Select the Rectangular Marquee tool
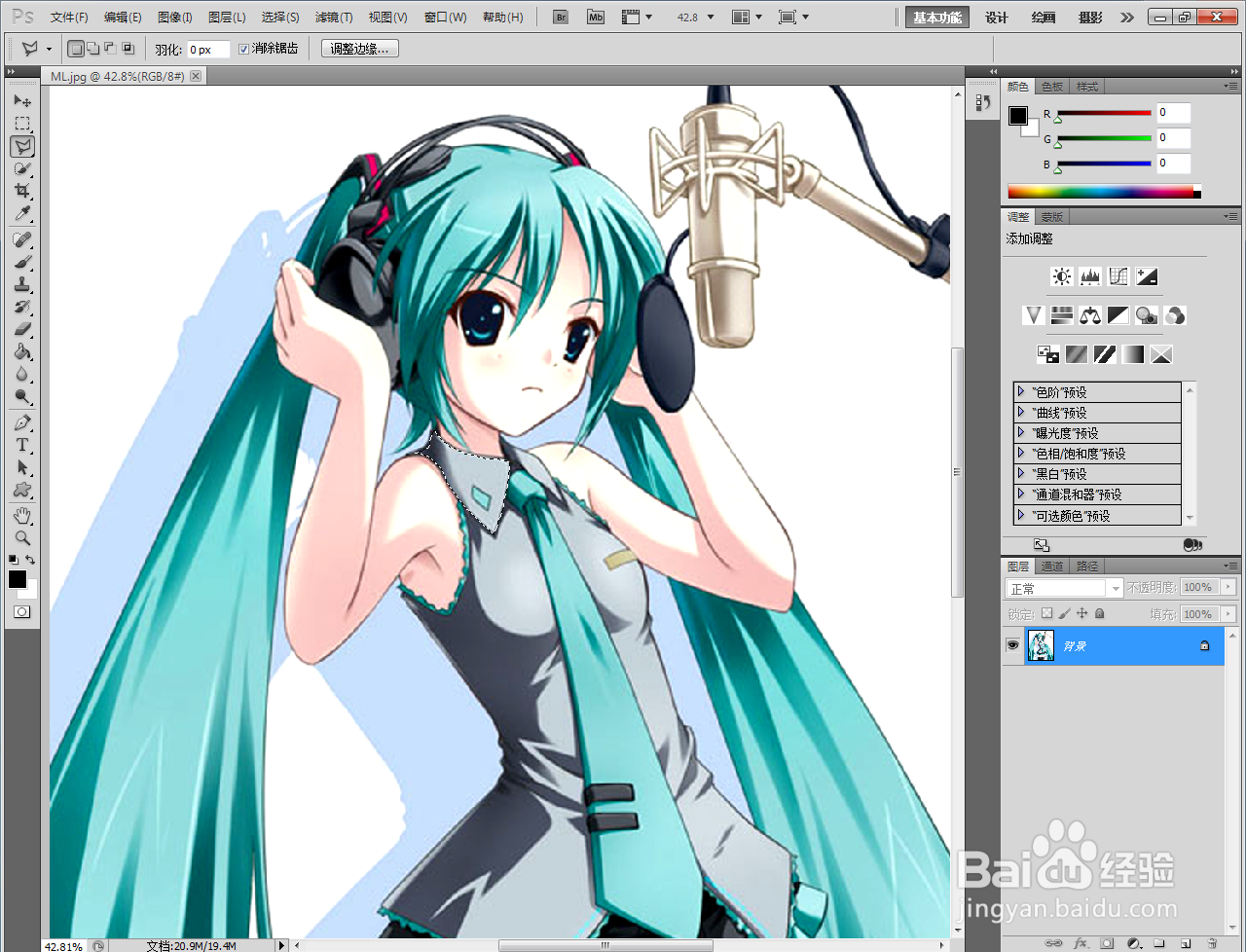The width and height of the screenshot is (1246, 952). (22, 124)
